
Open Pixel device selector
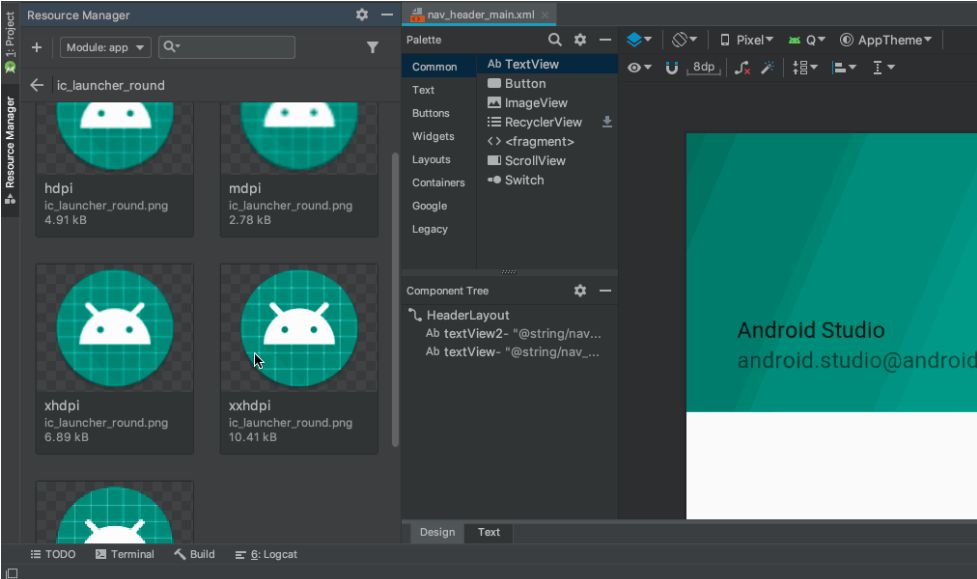click(746, 40)
